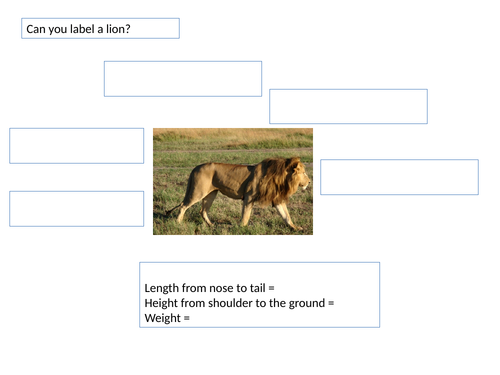Place cursor after "Length from nose to tail ="

pyautogui.click(x=275, y=288)
